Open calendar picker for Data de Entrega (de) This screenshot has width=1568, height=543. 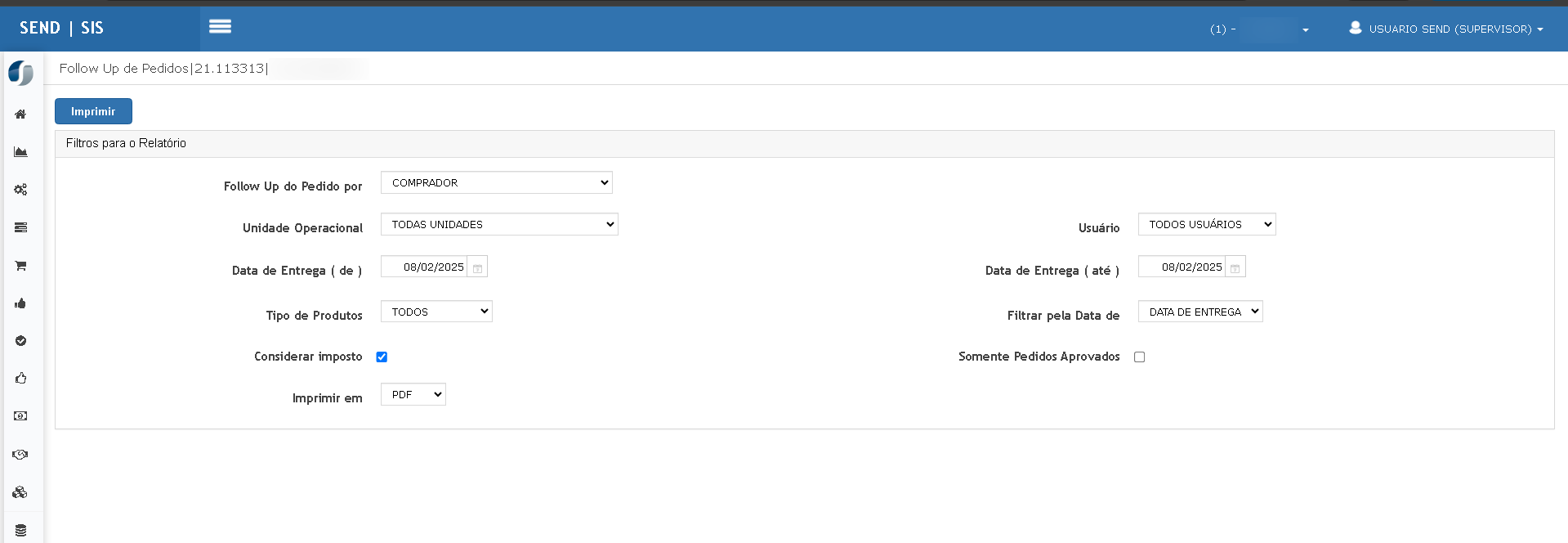[477, 268]
